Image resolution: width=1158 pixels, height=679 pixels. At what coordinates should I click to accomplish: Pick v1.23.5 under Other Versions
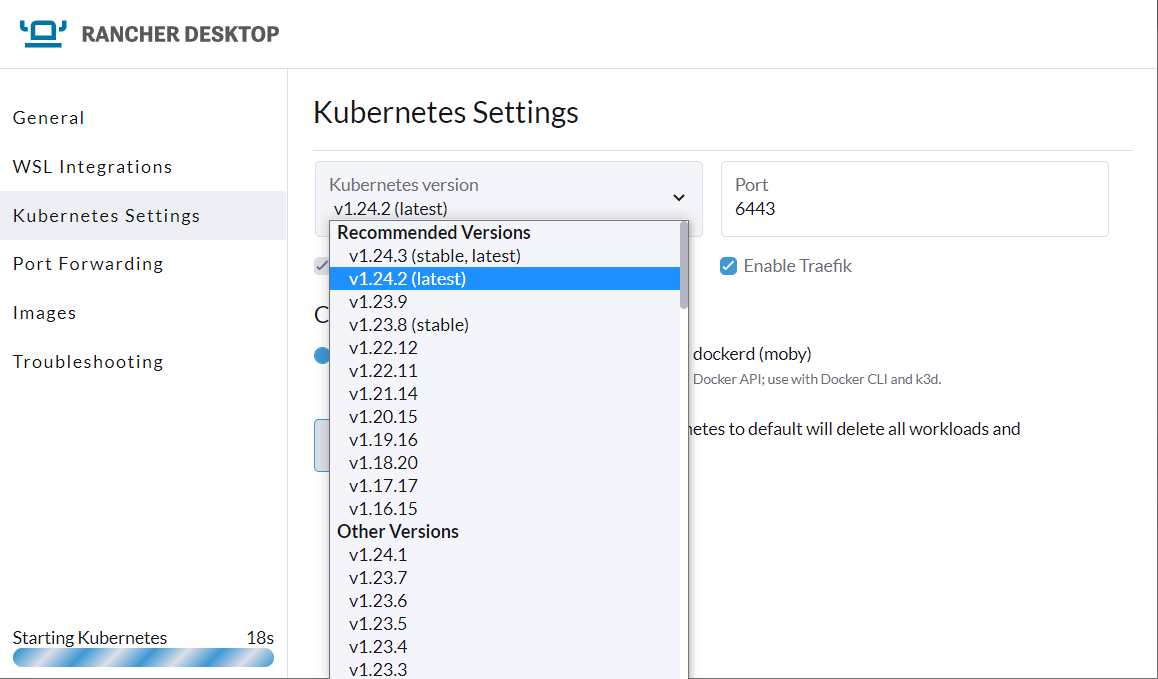click(504, 624)
